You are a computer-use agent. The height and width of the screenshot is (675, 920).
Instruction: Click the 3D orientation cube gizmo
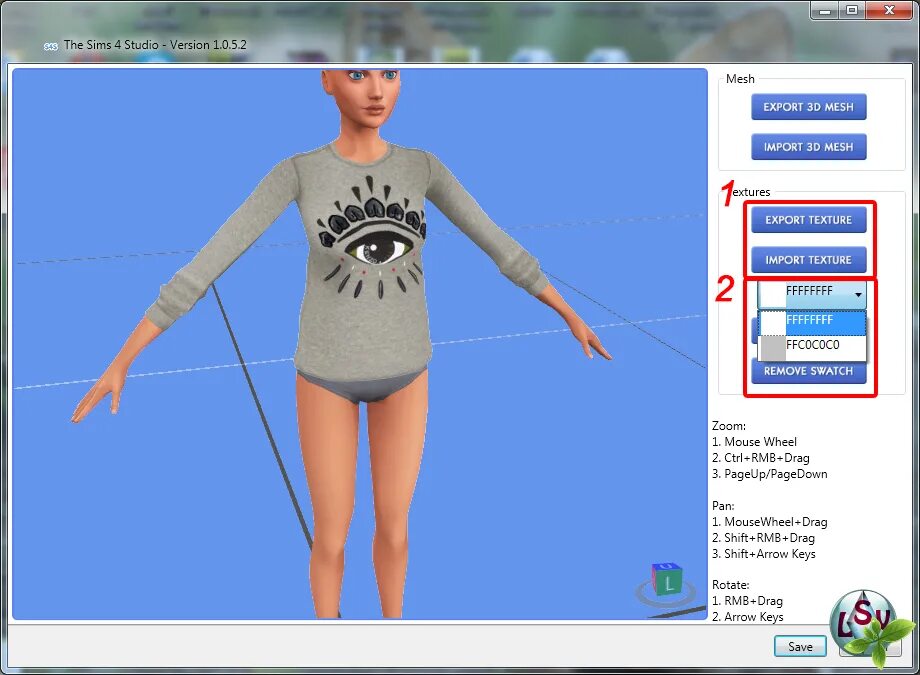666,579
